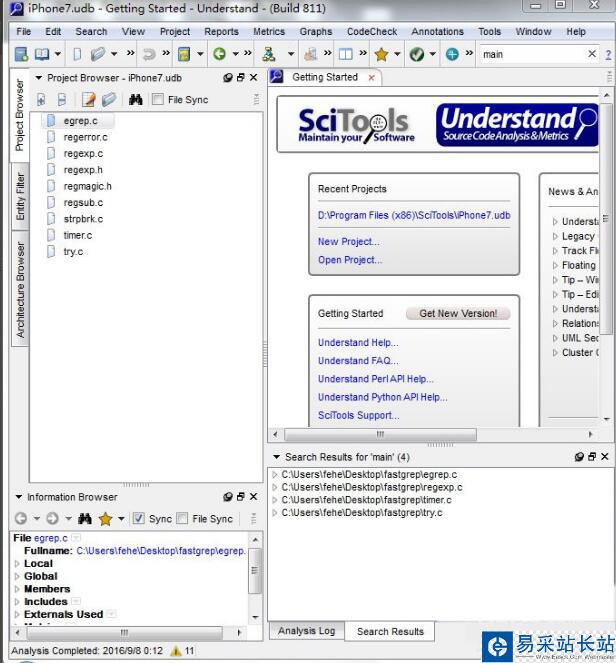Click the Undo arrow icon
Viewport: 616px width, 663px height.
(x=149, y=54)
